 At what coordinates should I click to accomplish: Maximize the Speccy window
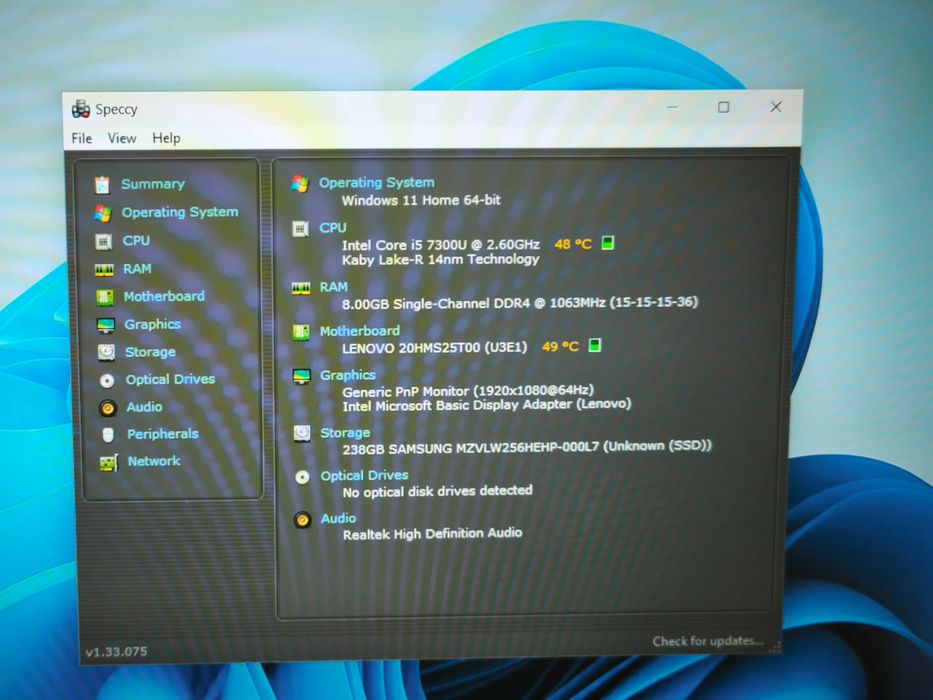(724, 107)
